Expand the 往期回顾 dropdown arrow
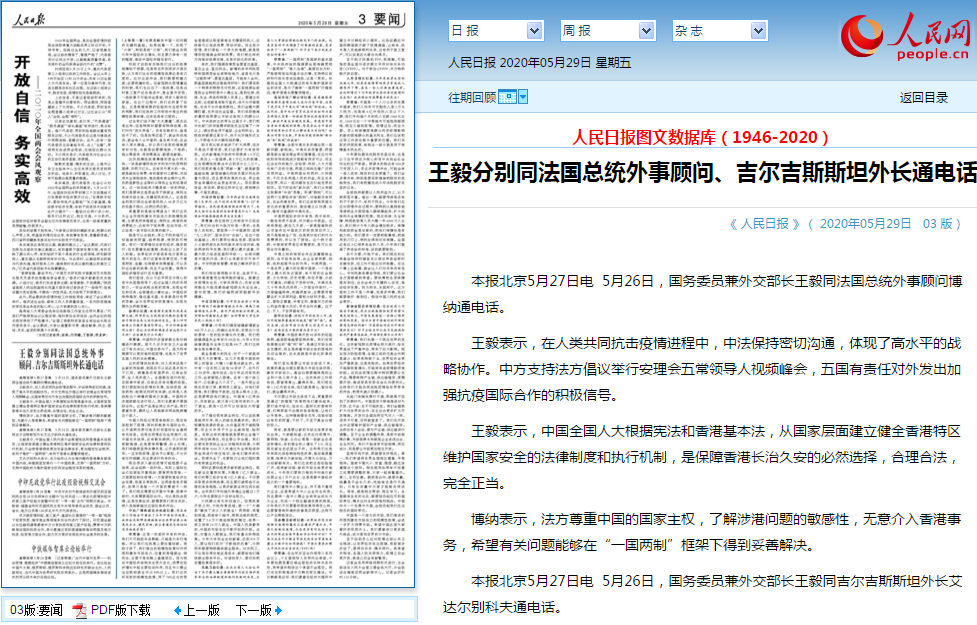977x625 pixels. (523, 97)
